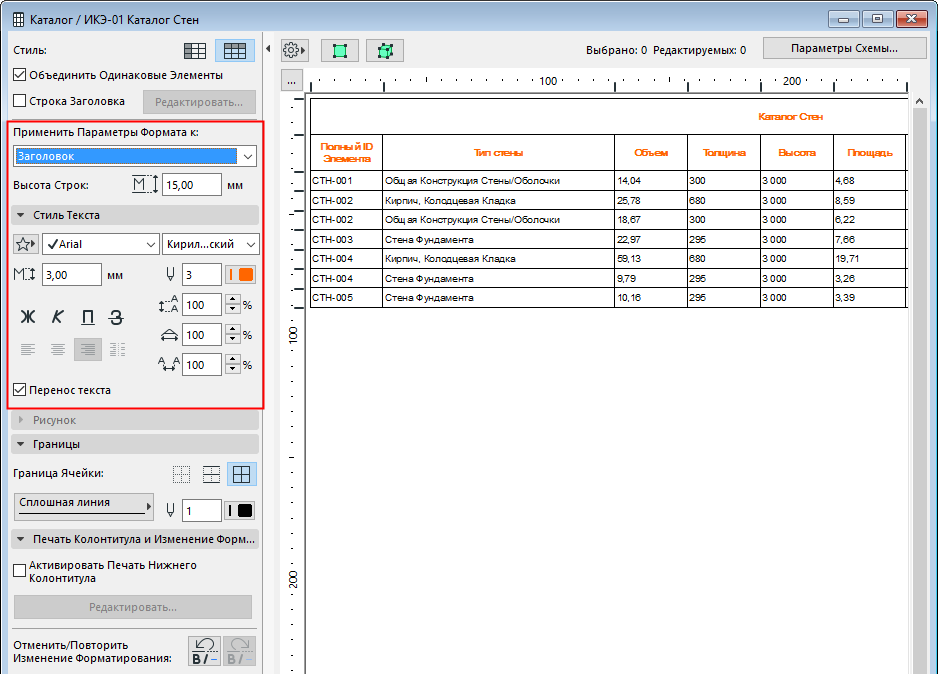Click the Параметры Схемы button
938x674 pixels.
click(843, 48)
